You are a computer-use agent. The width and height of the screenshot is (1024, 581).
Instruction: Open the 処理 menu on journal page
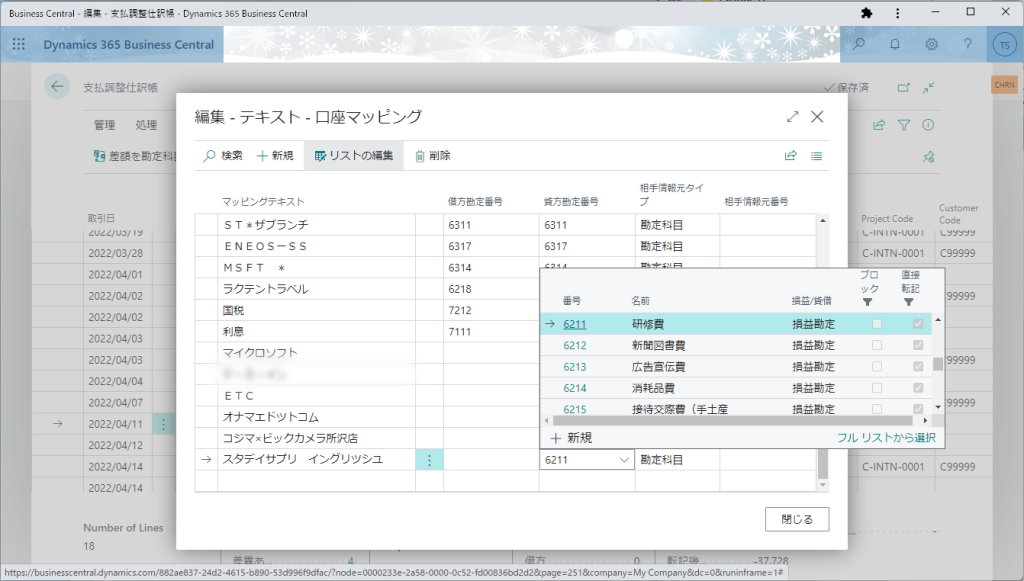click(x=146, y=125)
